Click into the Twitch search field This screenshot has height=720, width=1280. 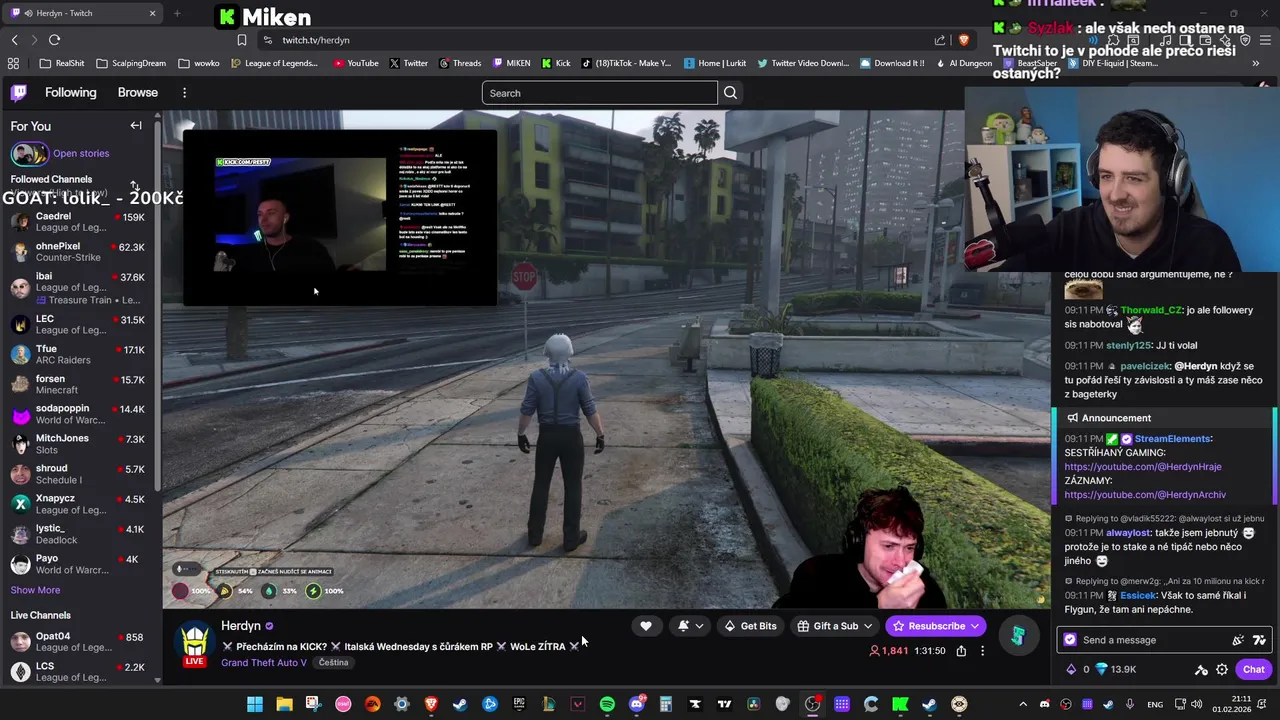point(600,93)
